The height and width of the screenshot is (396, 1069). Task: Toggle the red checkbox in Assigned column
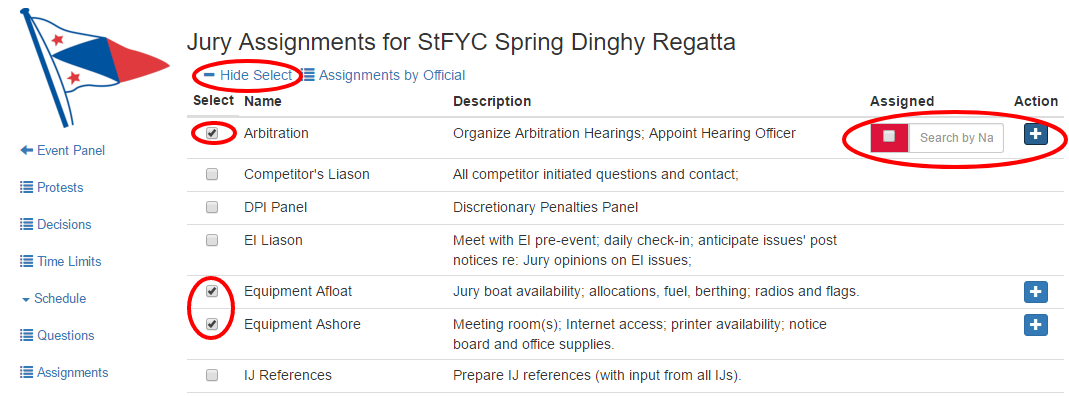(x=889, y=137)
